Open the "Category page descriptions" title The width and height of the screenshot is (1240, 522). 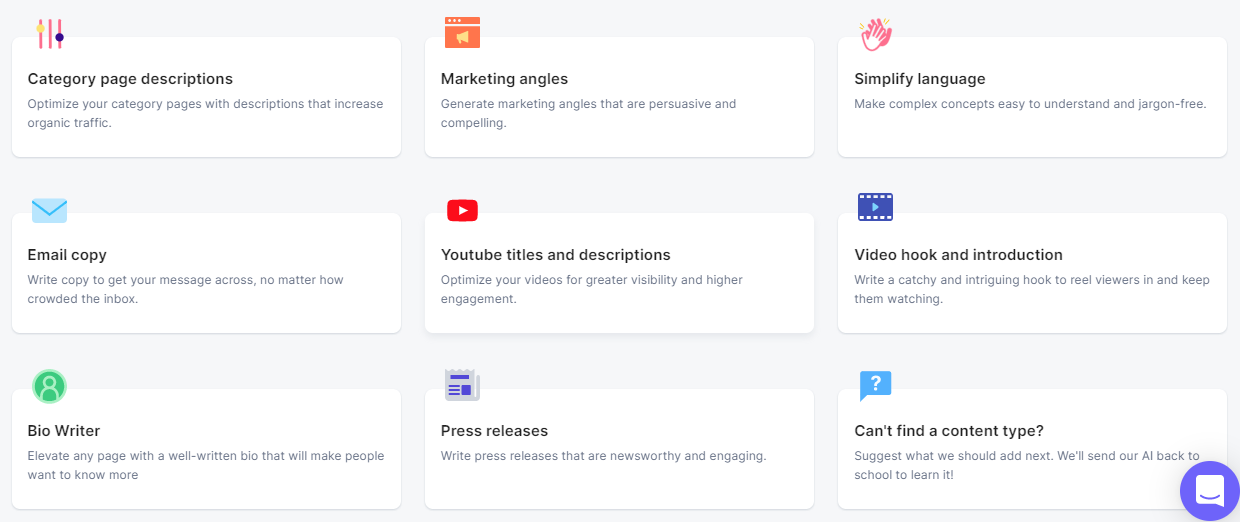tap(130, 79)
